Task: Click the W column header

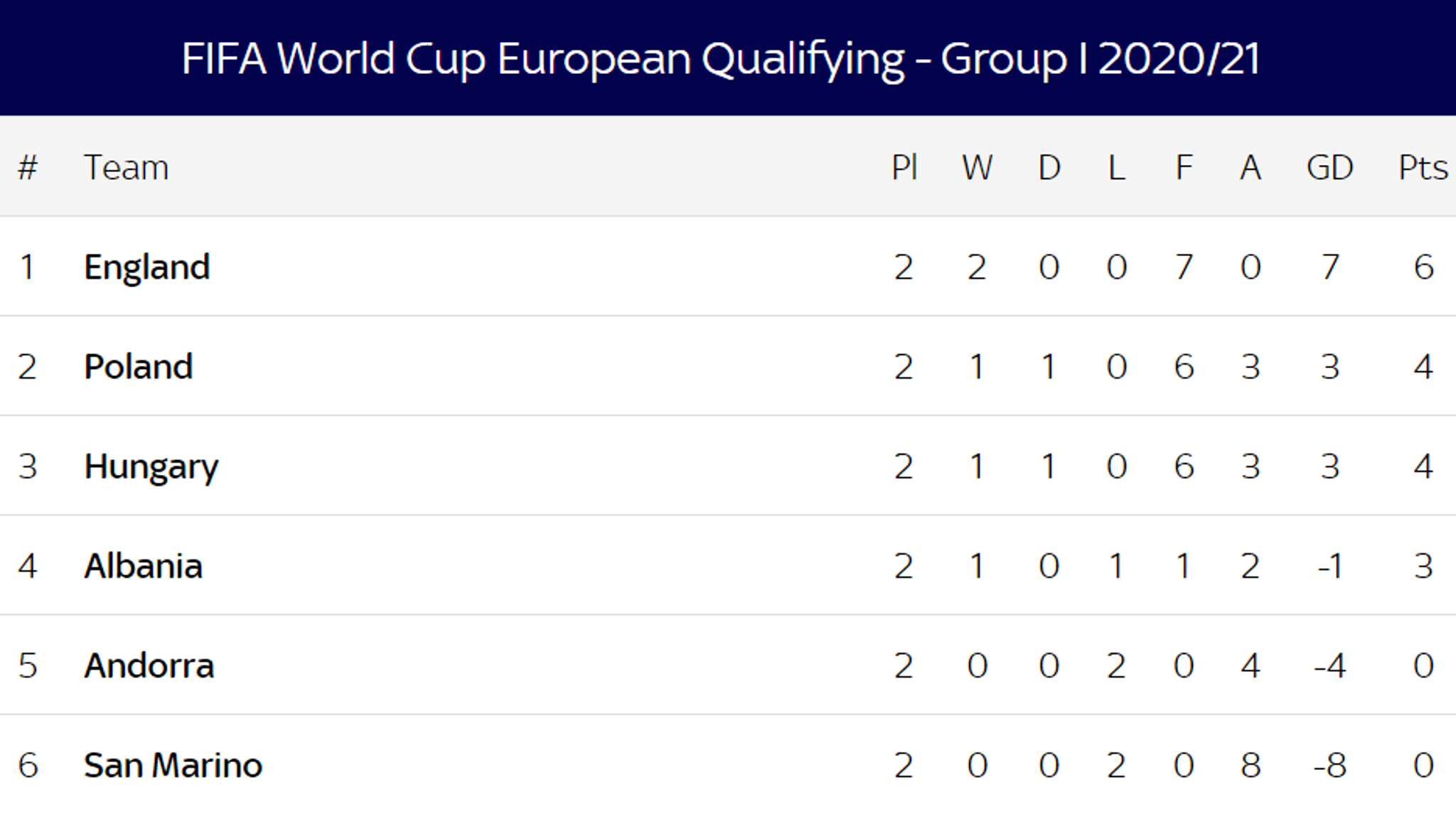Action: 977,168
